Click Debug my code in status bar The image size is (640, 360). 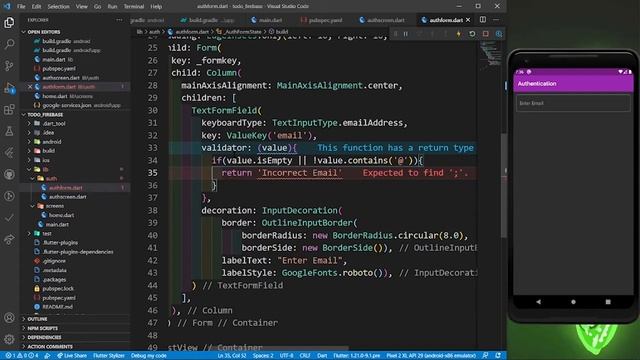pyautogui.click(x=149, y=356)
